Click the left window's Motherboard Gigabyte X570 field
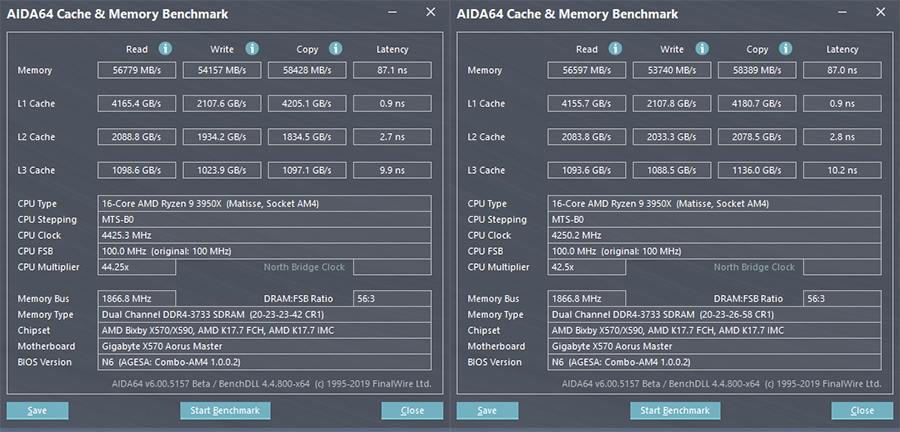 tap(265, 347)
